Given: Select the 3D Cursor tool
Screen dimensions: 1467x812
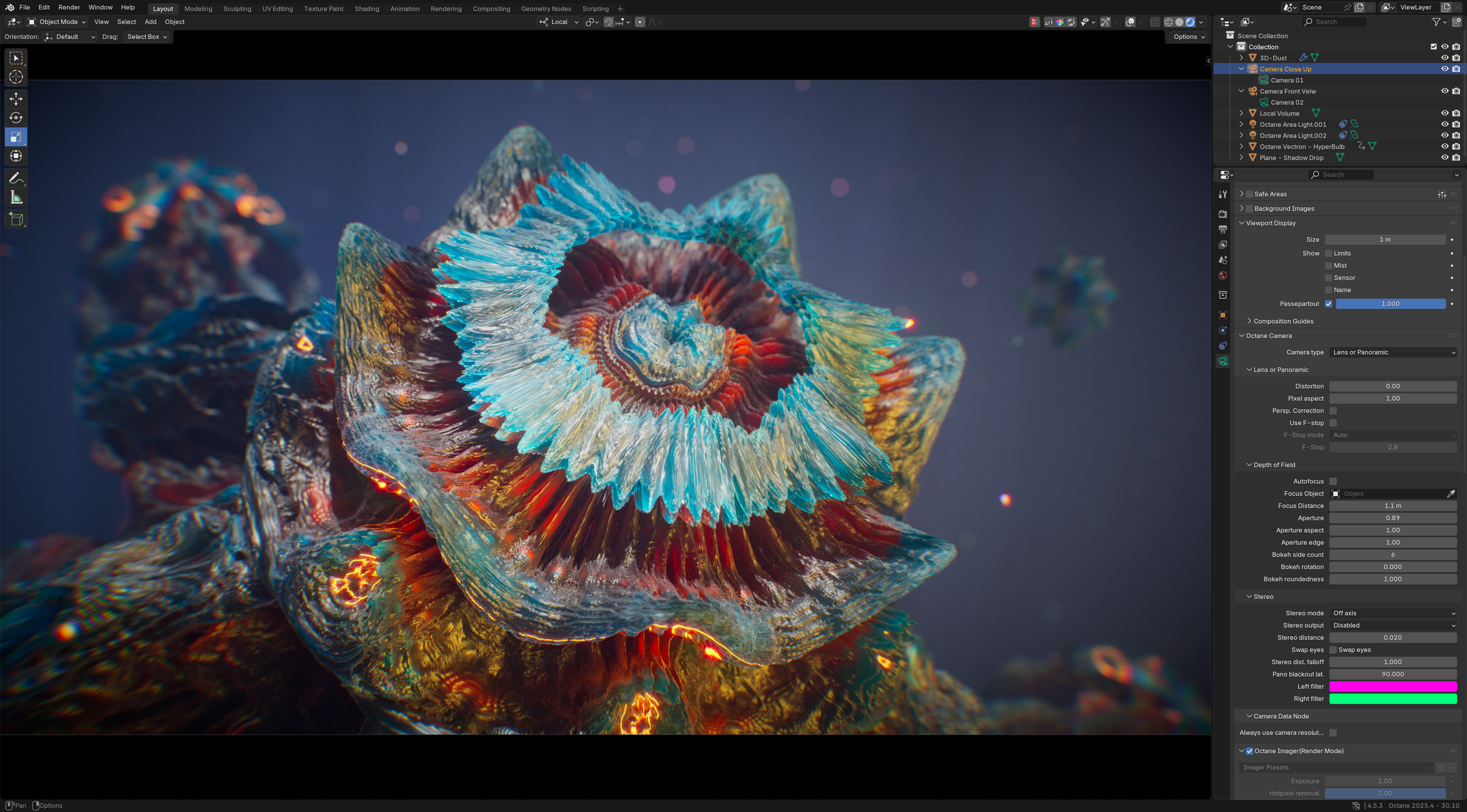Looking at the screenshot, I should [16, 77].
